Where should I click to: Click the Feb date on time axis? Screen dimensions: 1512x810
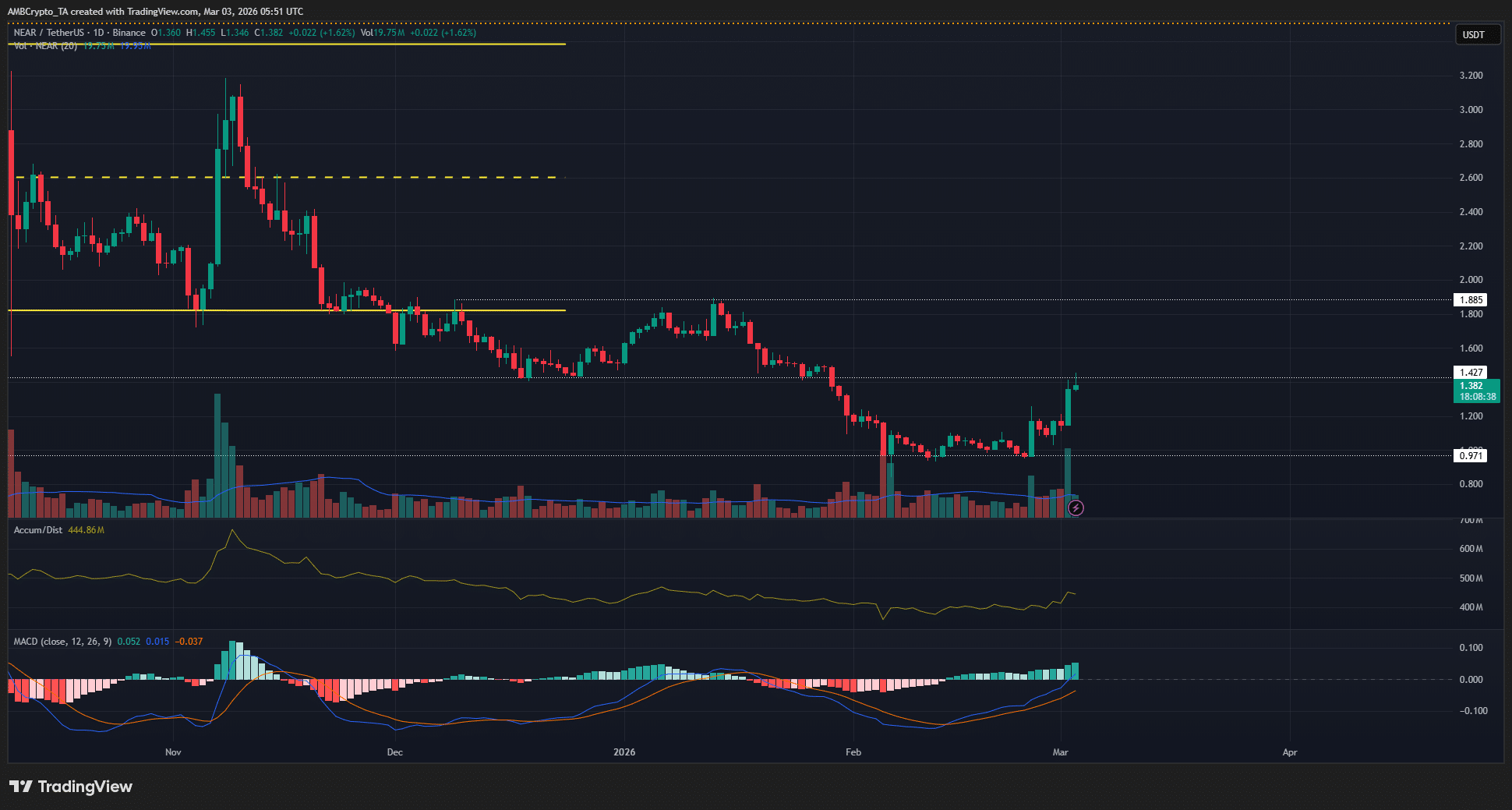click(x=853, y=752)
